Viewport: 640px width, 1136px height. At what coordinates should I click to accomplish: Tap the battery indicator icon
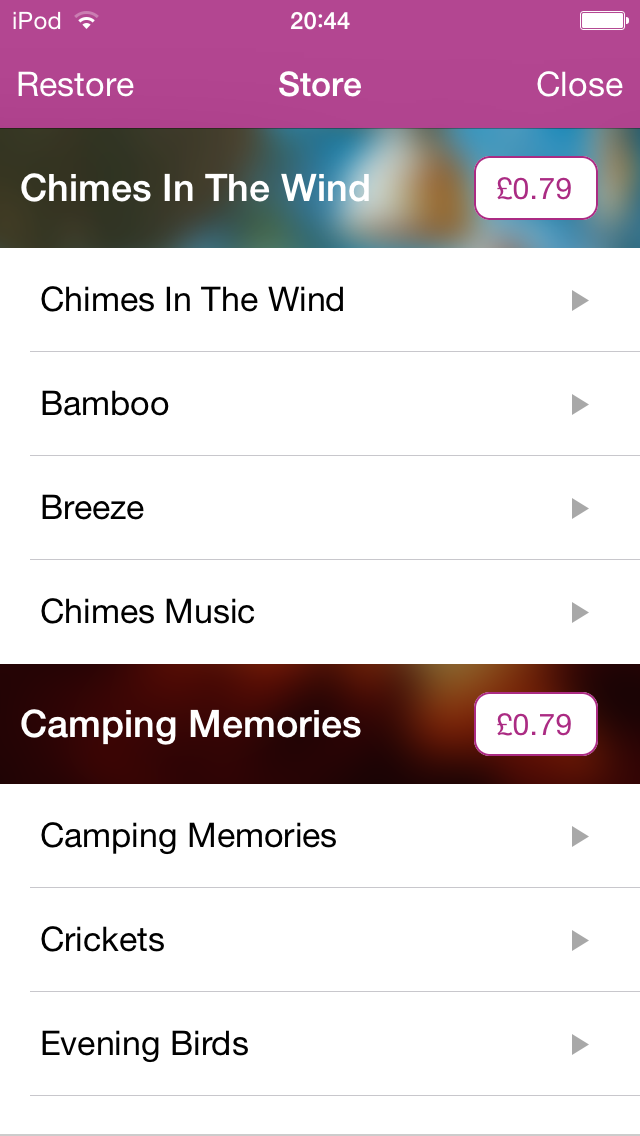[x=603, y=21]
